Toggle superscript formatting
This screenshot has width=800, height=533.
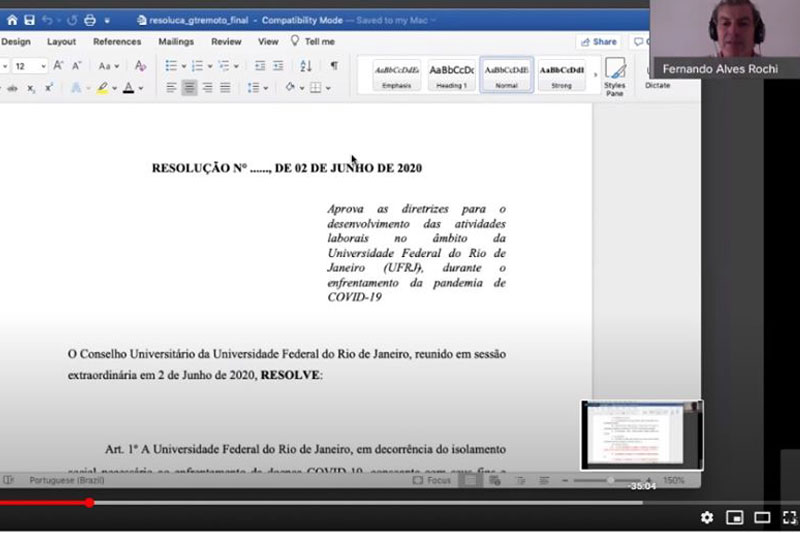click(49, 88)
